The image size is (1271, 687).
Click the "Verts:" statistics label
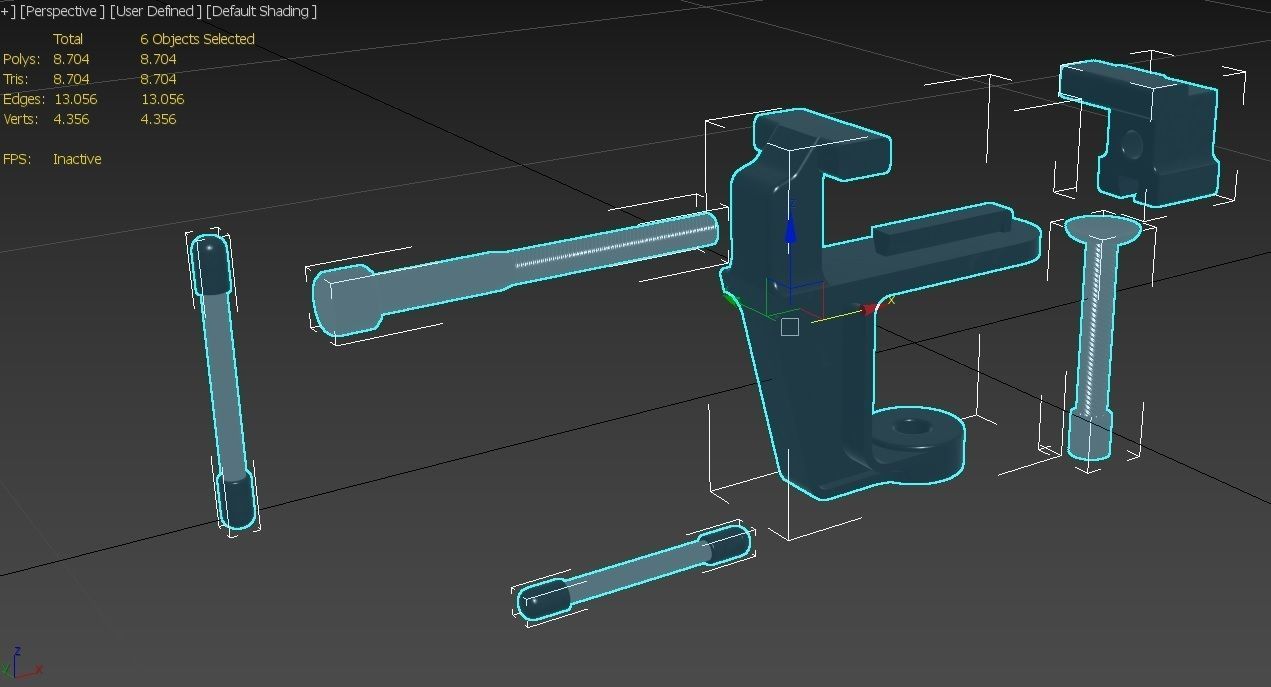21,119
